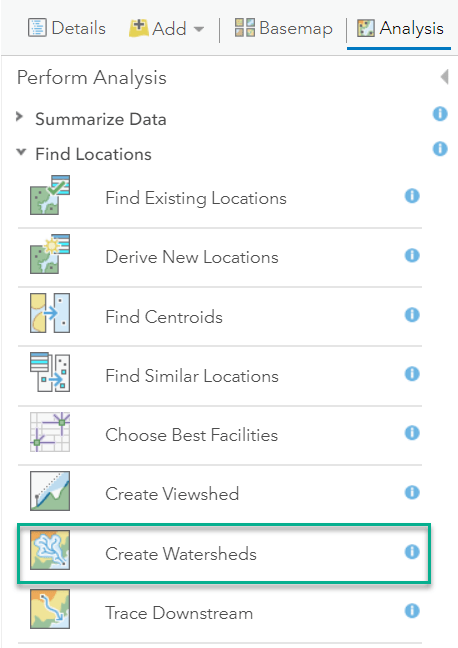This screenshot has height=648, width=458.
Task: Open info for Summarize Data category
Action: pos(440,113)
